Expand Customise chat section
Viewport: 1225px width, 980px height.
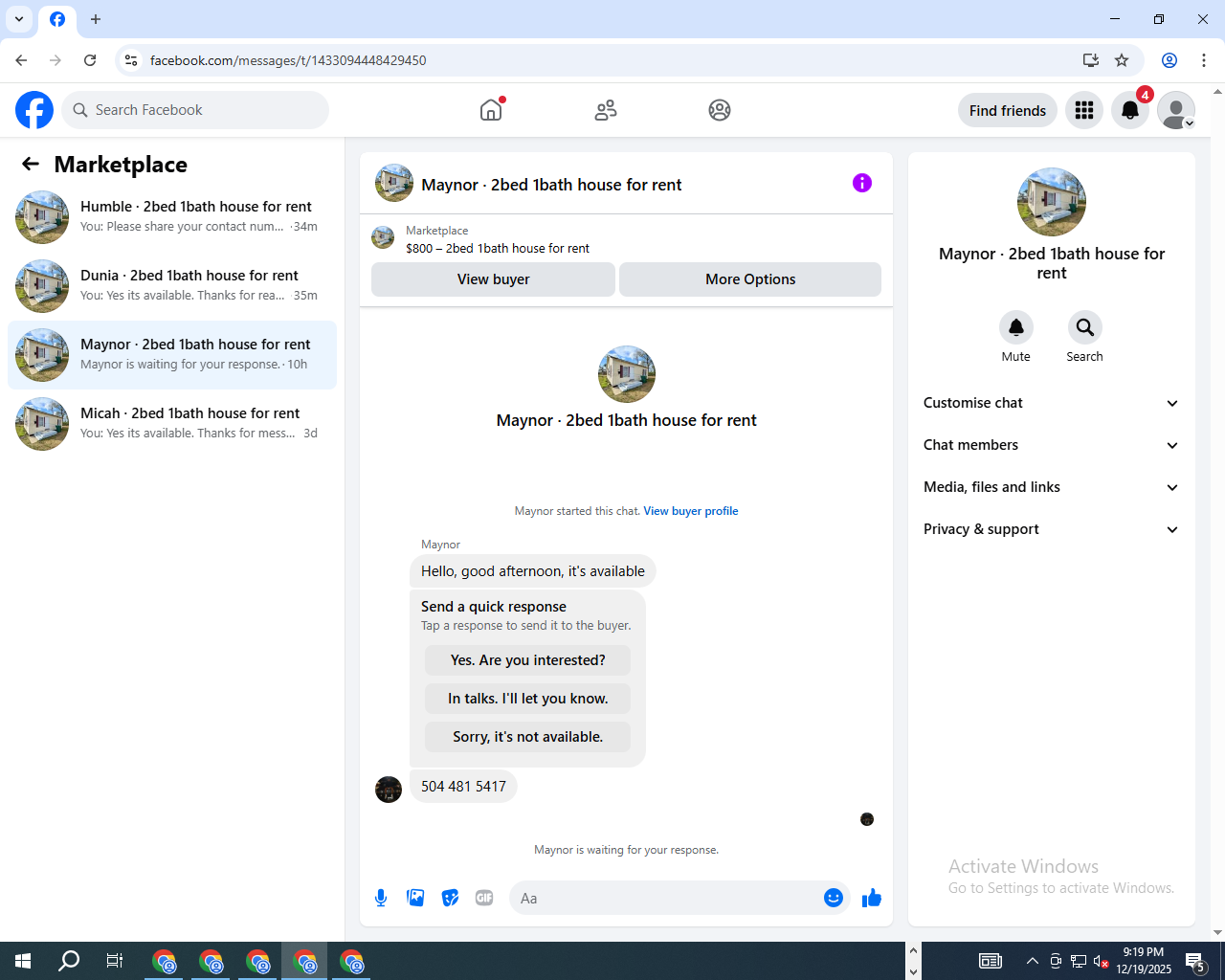pos(1052,403)
